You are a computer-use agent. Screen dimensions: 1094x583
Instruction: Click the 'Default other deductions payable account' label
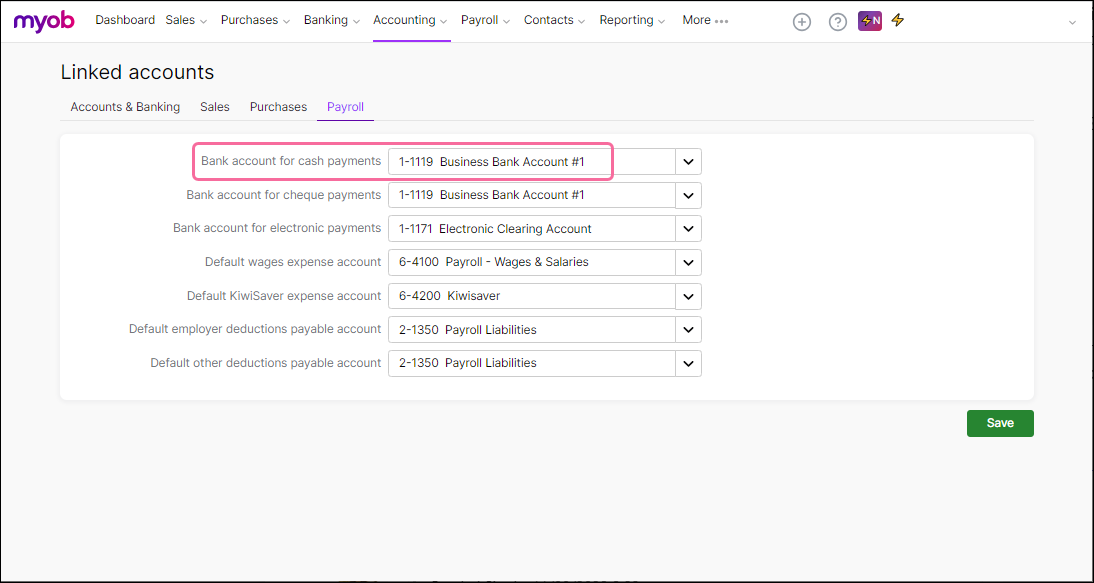pos(266,363)
